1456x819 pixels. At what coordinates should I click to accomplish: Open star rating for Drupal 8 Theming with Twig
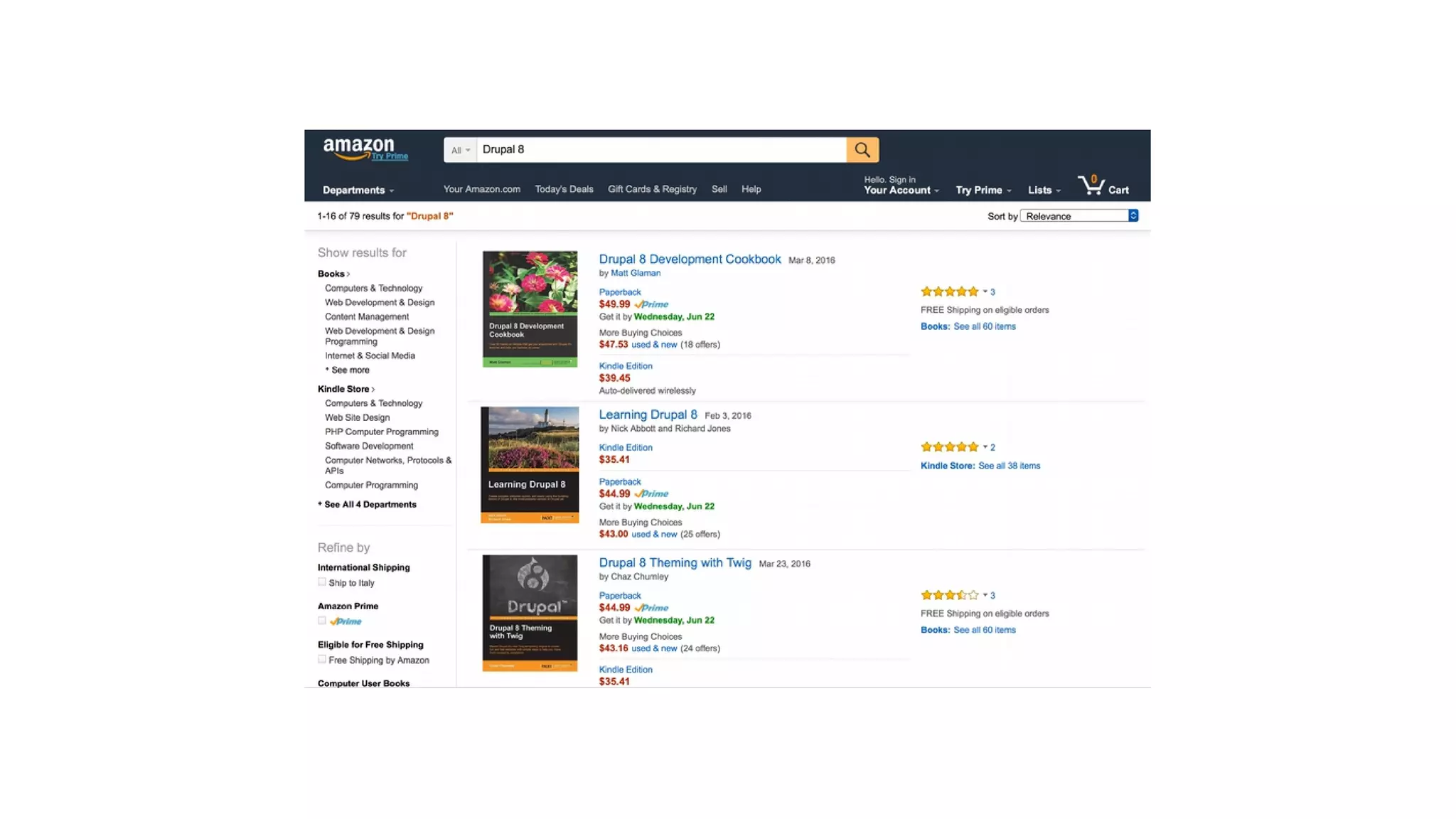click(x=950, y=595)
